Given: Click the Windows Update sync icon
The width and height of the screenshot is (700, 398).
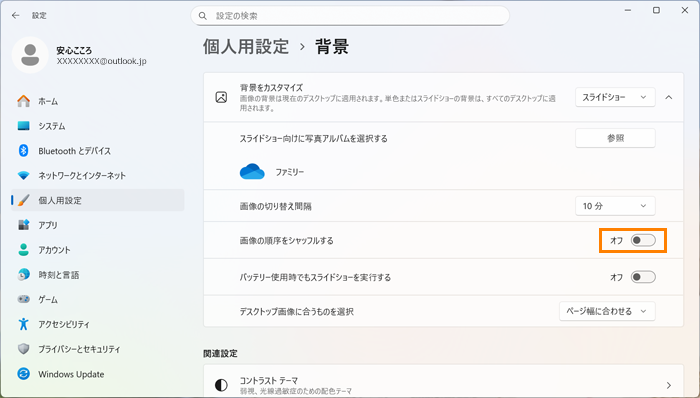Looking at the screenshot, I should [24, 373].
